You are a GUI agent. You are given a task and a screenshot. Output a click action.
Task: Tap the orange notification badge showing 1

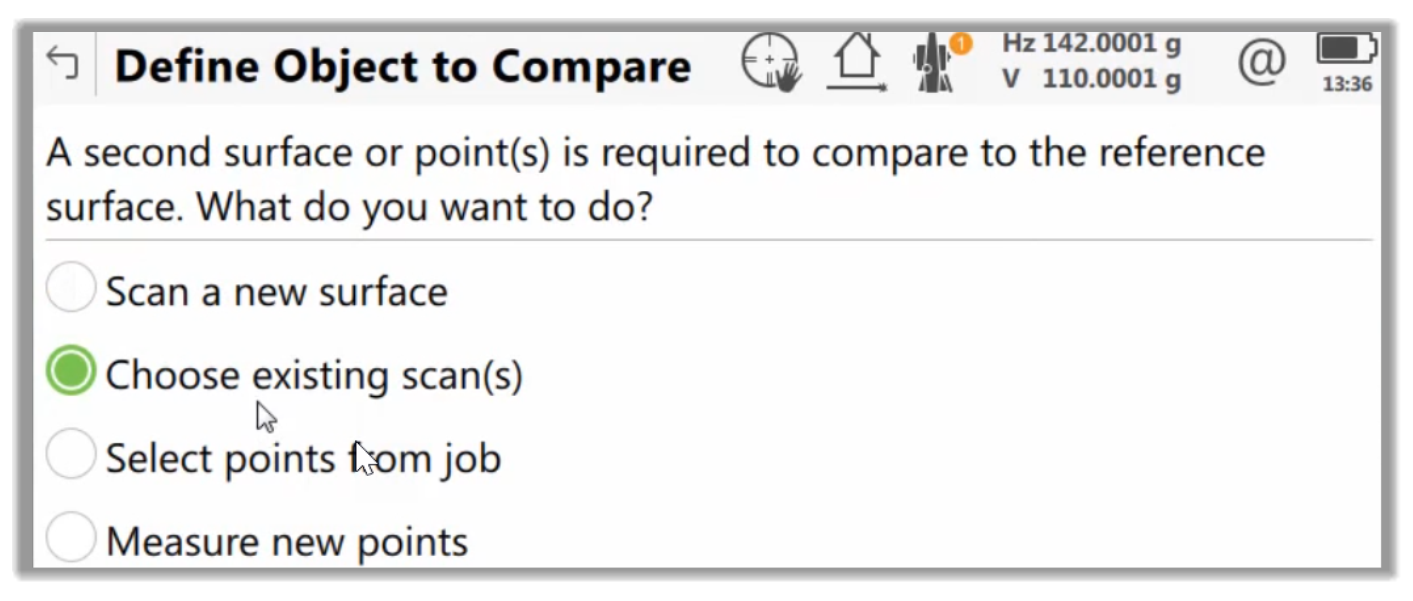tap(960, 44)
